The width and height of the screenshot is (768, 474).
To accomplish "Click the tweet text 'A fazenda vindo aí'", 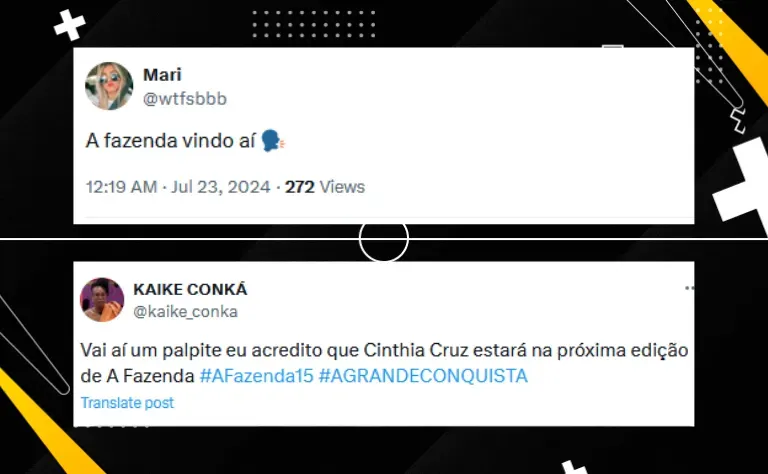I will [x=170, y=141].
